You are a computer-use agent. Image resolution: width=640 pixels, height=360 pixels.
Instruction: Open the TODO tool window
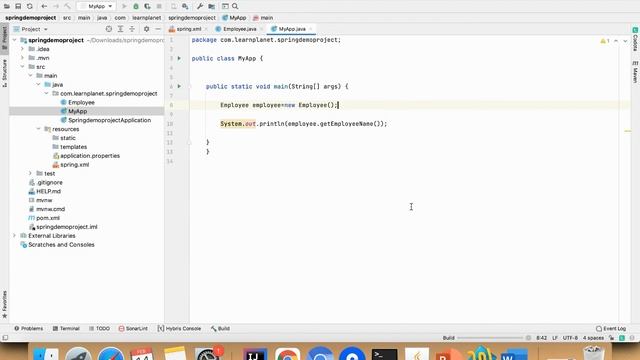(99, 329)
